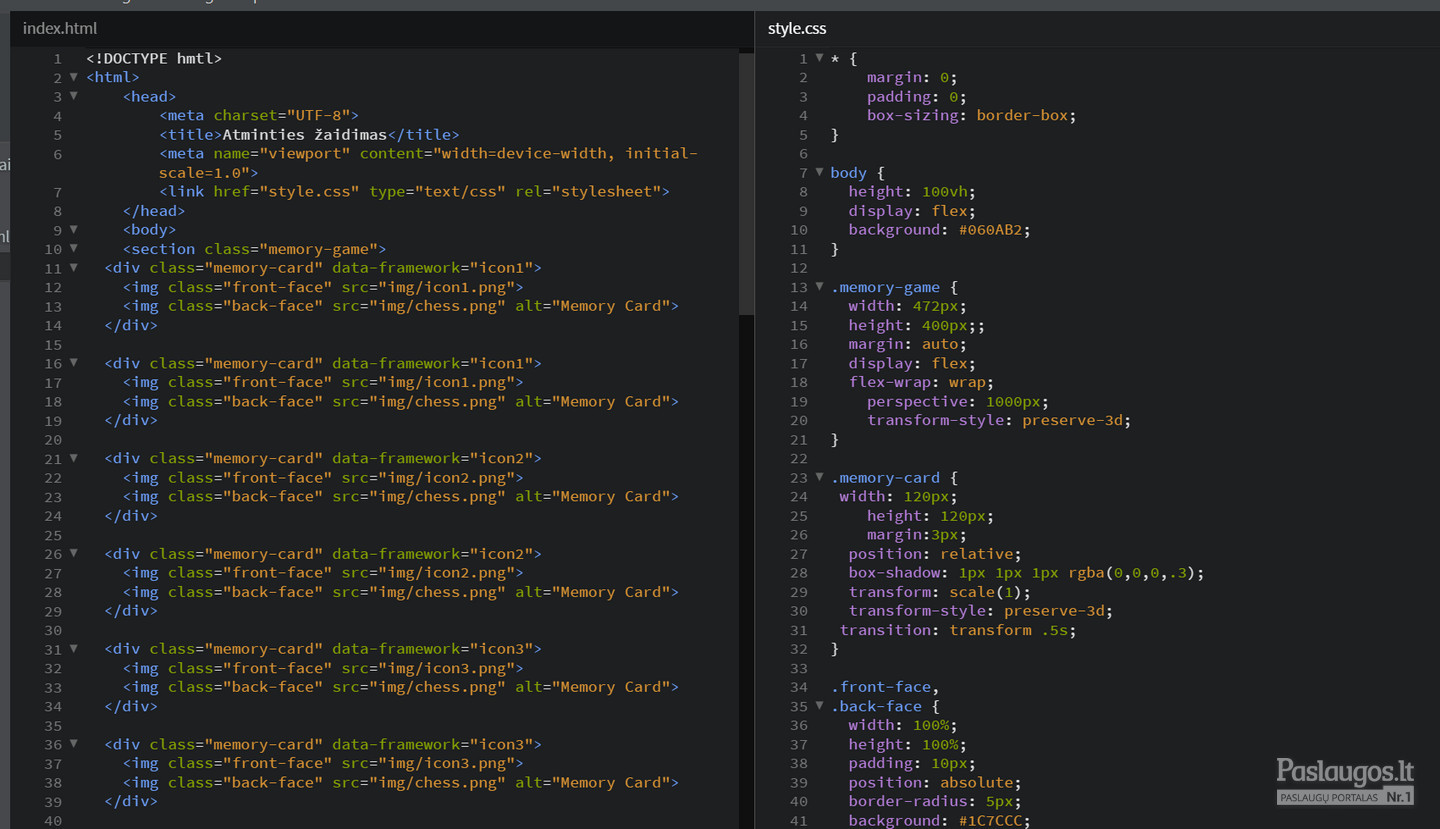Click line number 22 in style.css gutter
This screenshot has width=1440, height=829.
pos(798,458)
